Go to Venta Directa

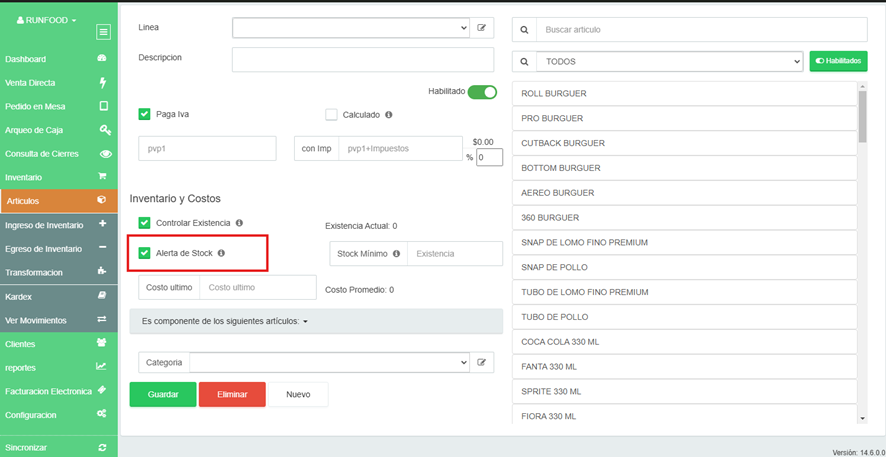click(59, 82)
